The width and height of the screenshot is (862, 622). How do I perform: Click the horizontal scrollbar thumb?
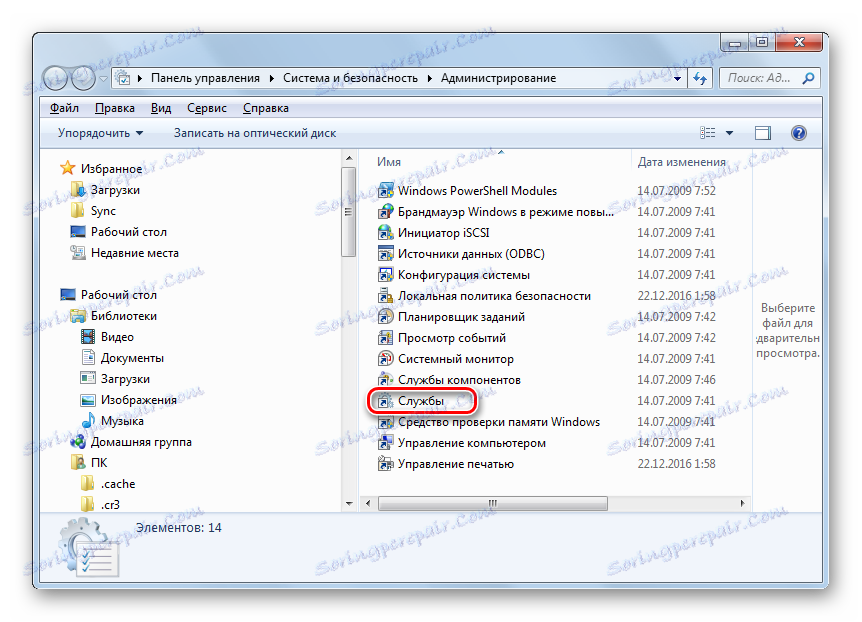(493, 503)
